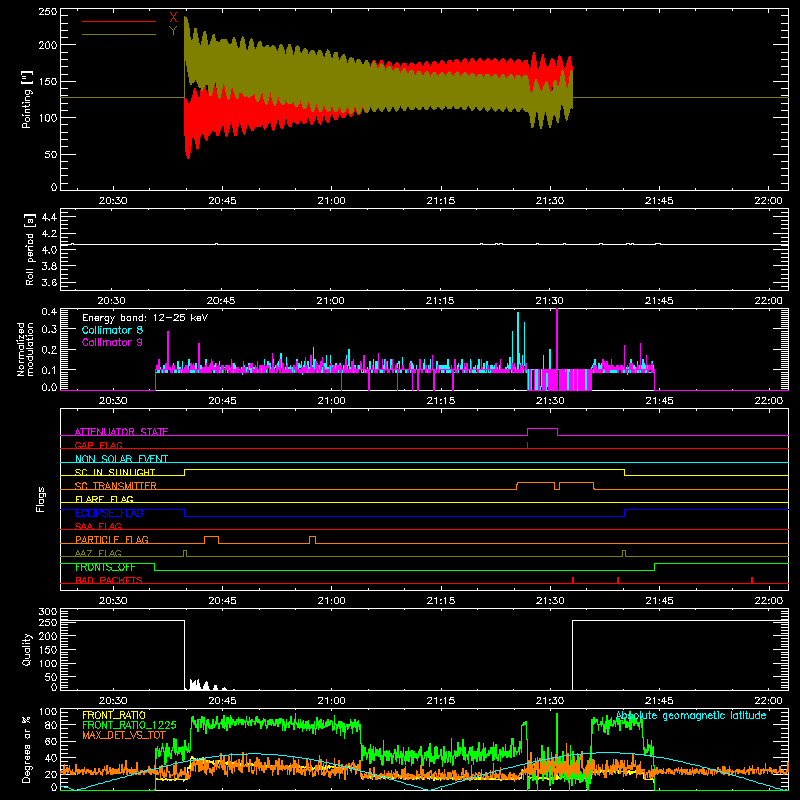Viewport: 800px width, 800px height.
Task: Click the FLARE_FLAG label
Action: point(104,499)
